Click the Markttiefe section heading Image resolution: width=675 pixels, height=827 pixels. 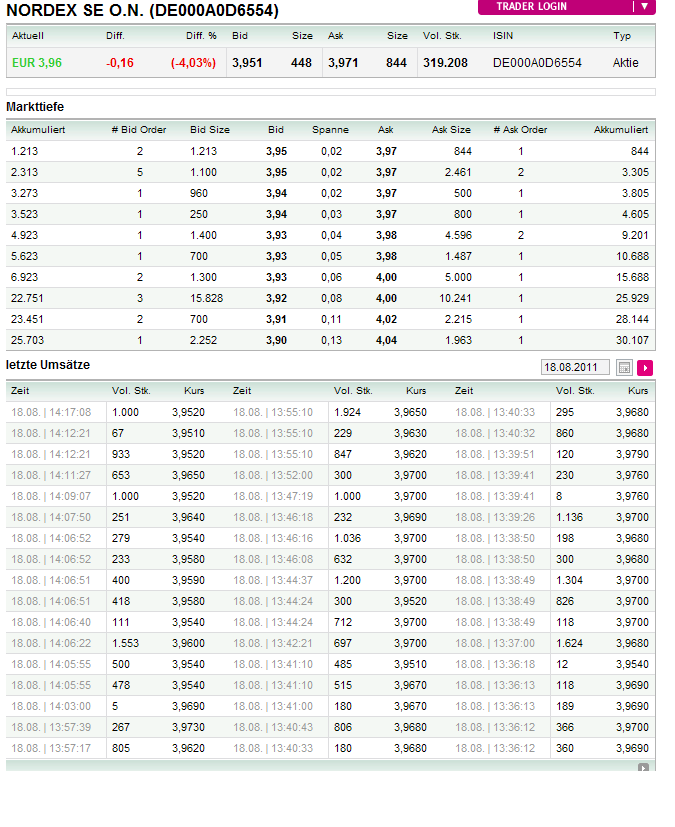[36, 106]
